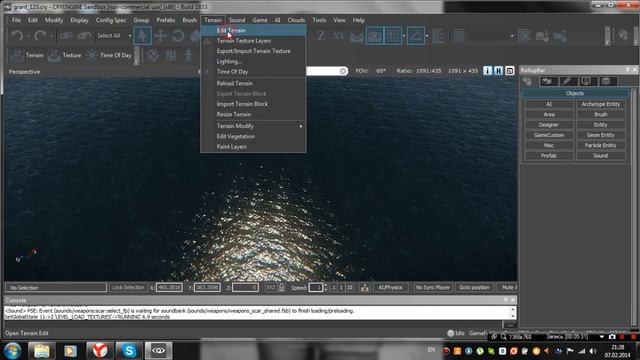Toggle snap to grid
Viewport: 640px width, 360px height.
[393, 36]
